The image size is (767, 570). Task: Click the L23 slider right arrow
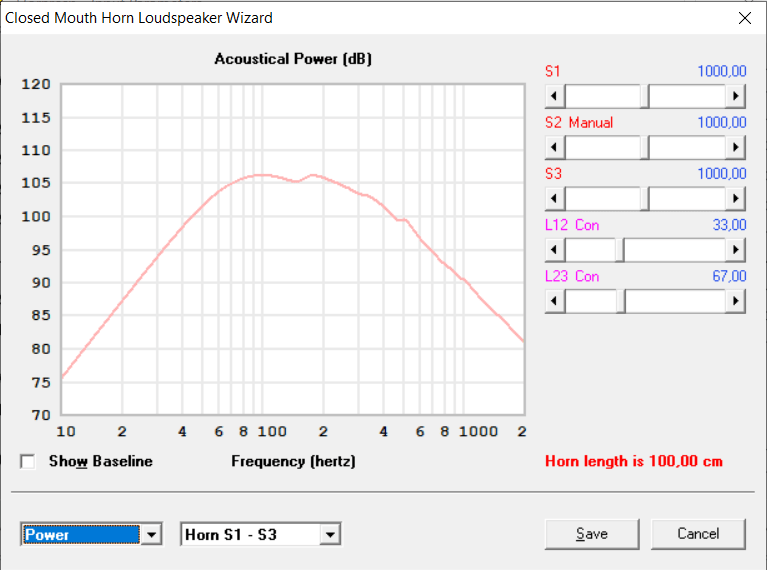tap(735, 301)
